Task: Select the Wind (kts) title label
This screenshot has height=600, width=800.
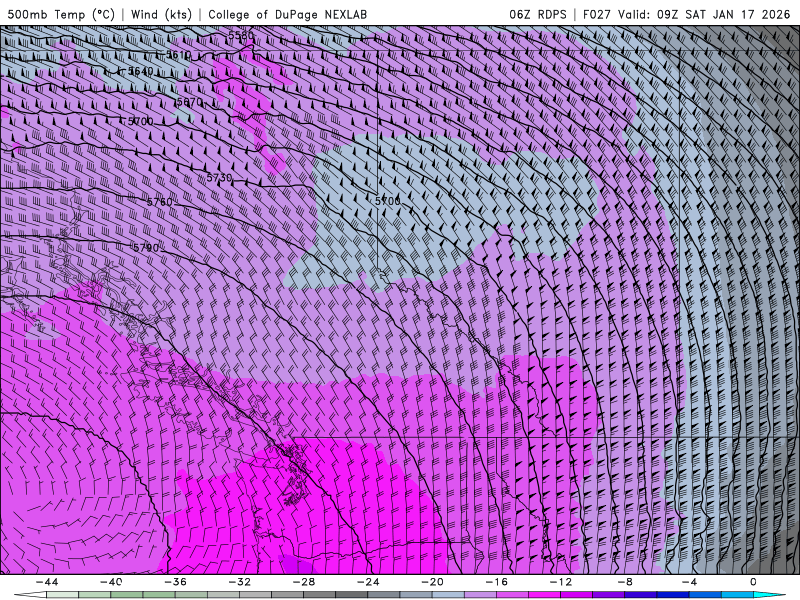Action: pyautogui.click(x=160, y=14)
